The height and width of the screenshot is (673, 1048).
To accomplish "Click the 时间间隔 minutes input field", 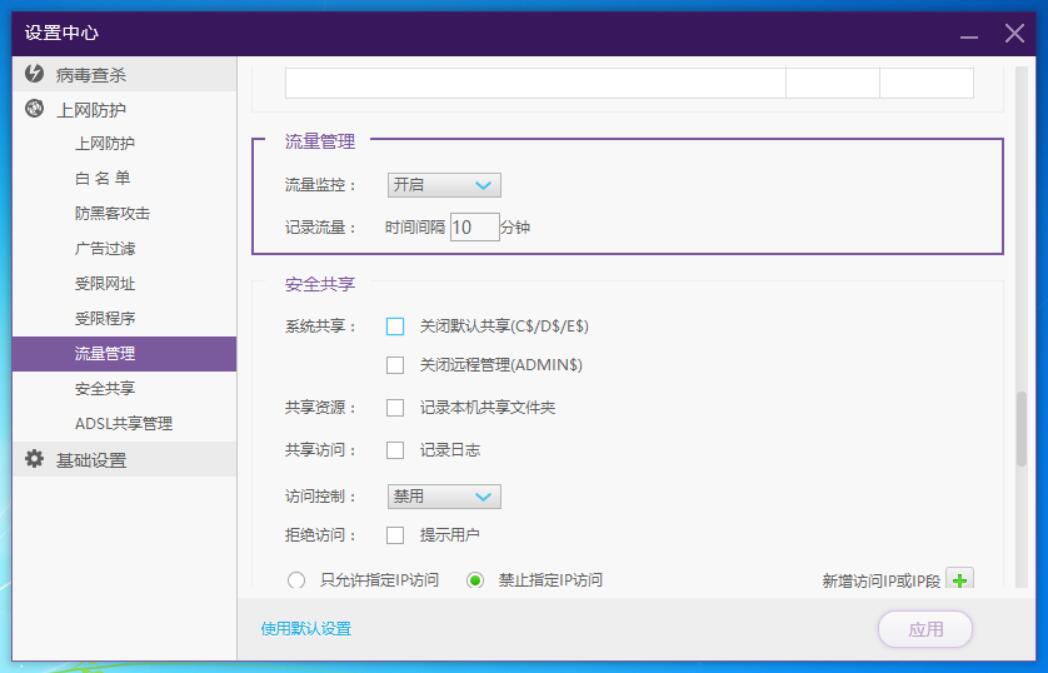I will coord(475,227).
